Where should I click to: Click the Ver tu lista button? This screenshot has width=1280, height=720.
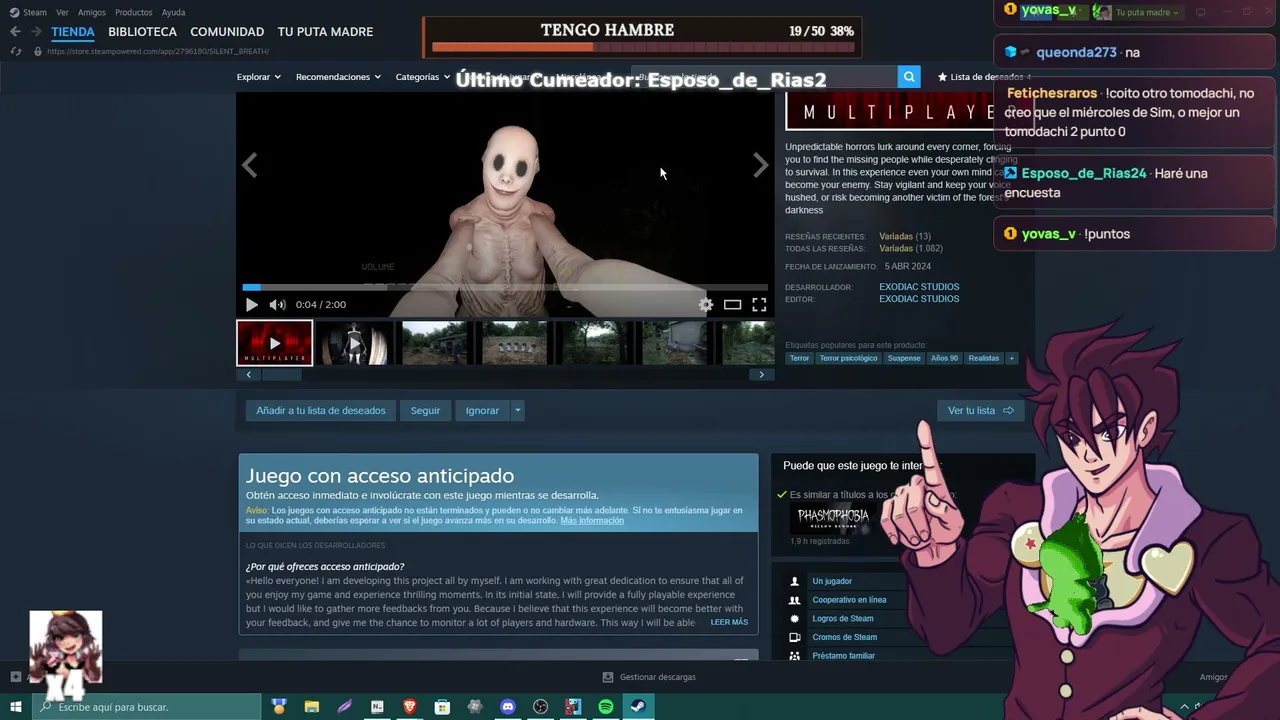coord(980,410)
